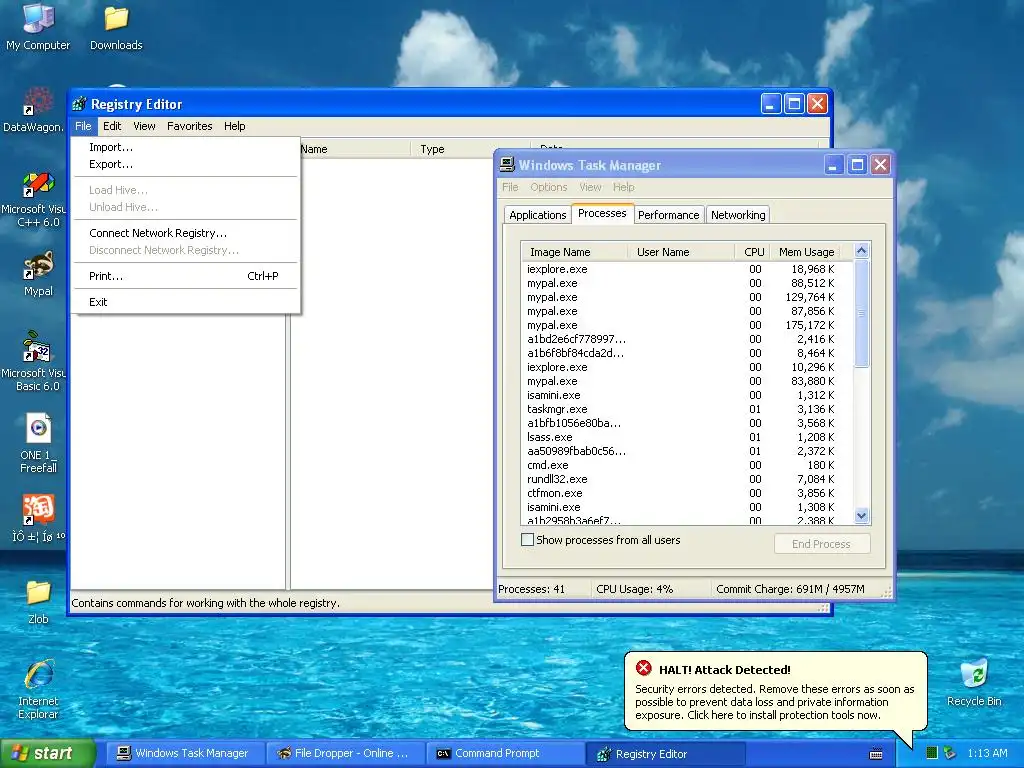Select the lsass.exe process row
This screenshot has height=768, width=1024.
click(x=687, y=437)
